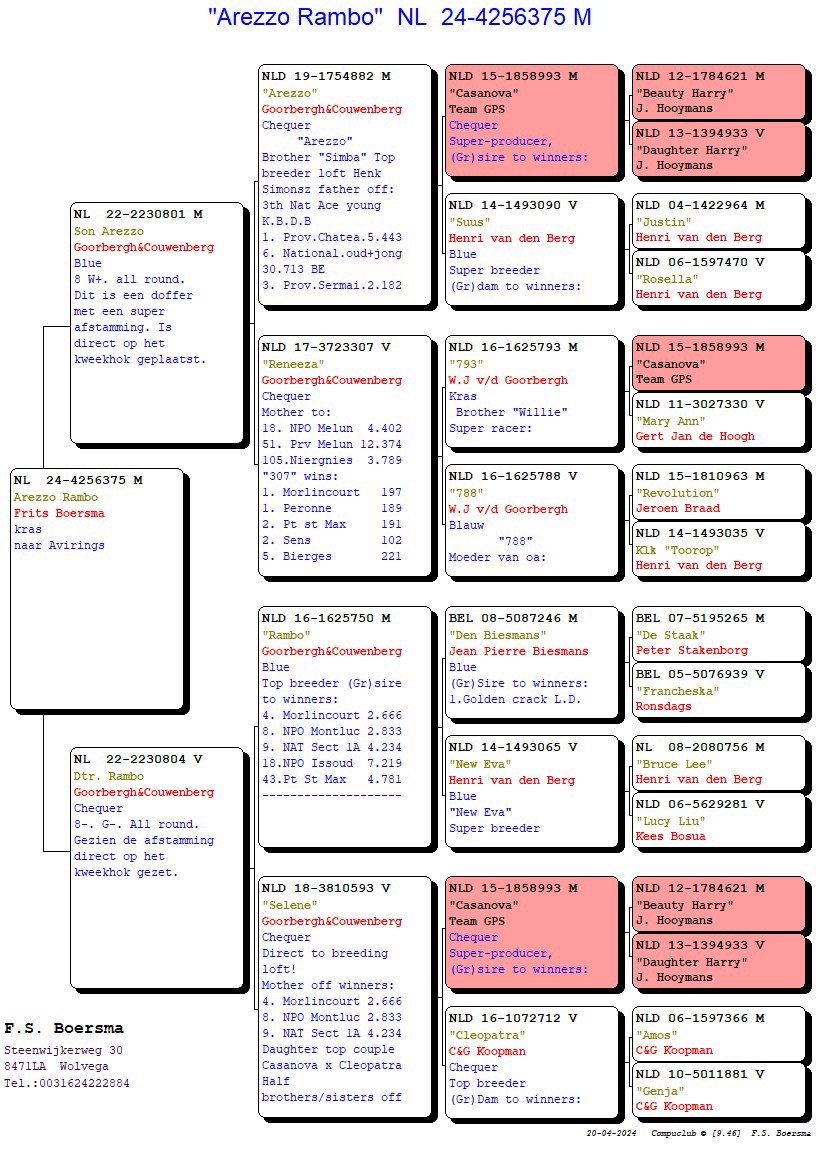Select the "Revolution" Jeroen Braad entry
This screenshot has height=1172, width=816.
(718, 492)
